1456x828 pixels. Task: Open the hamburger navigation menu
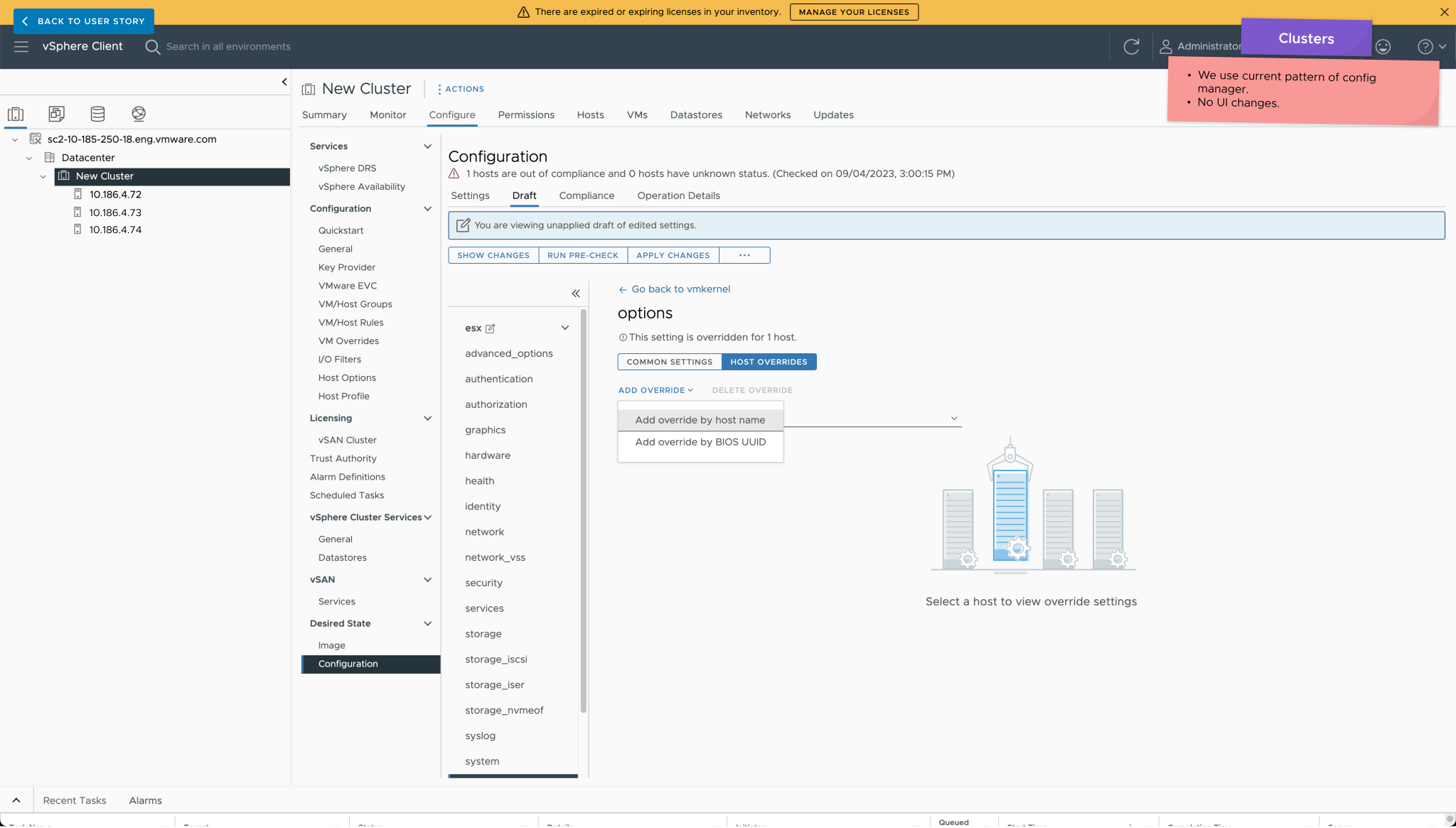[x=21, y=46]
